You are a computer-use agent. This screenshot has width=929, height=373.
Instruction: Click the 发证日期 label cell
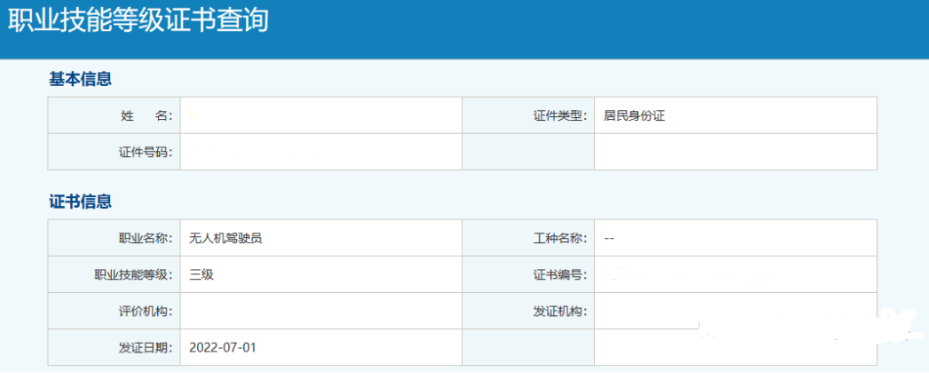(x=114, y=347)
